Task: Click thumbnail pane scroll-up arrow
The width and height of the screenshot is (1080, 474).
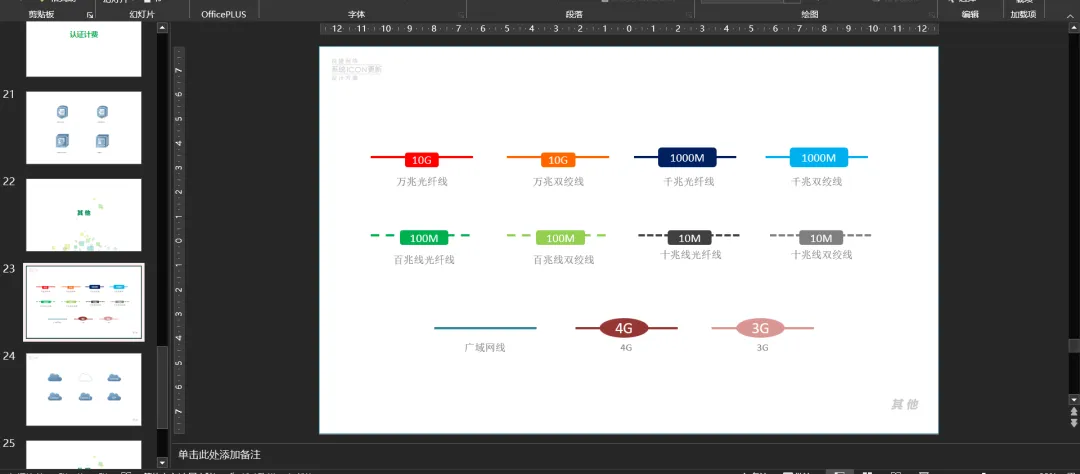Action: [162, 28]
